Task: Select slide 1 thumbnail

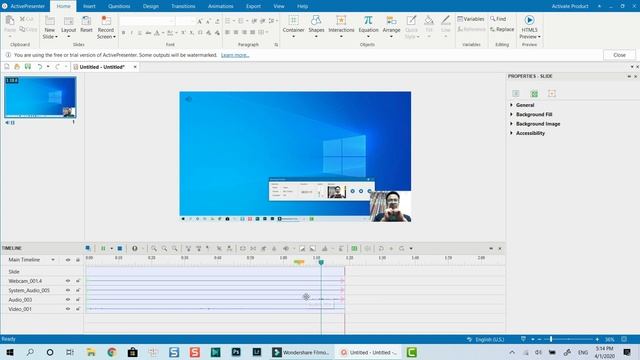Action: 40,97
